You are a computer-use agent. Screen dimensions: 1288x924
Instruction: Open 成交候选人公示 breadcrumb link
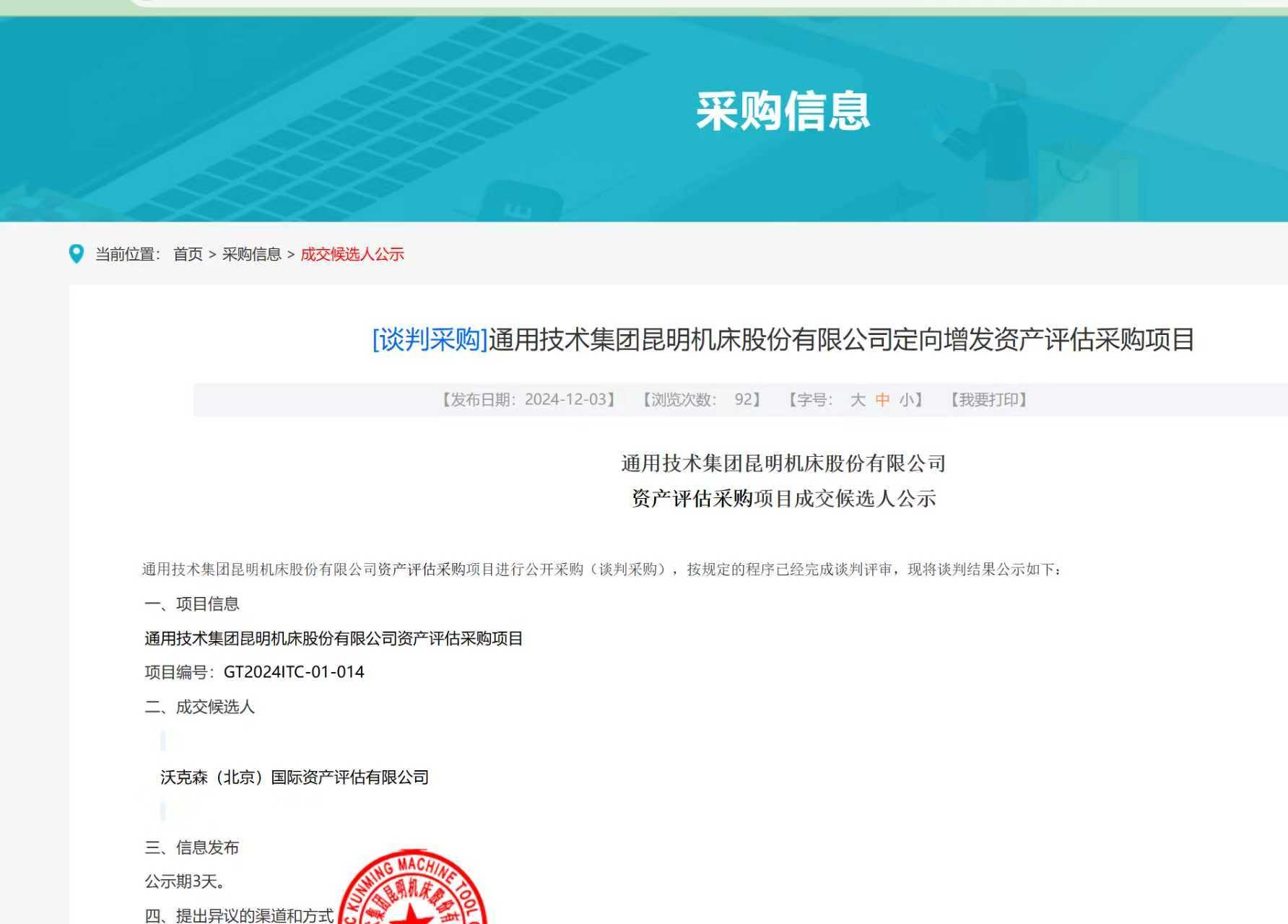[x=352, y=254]
